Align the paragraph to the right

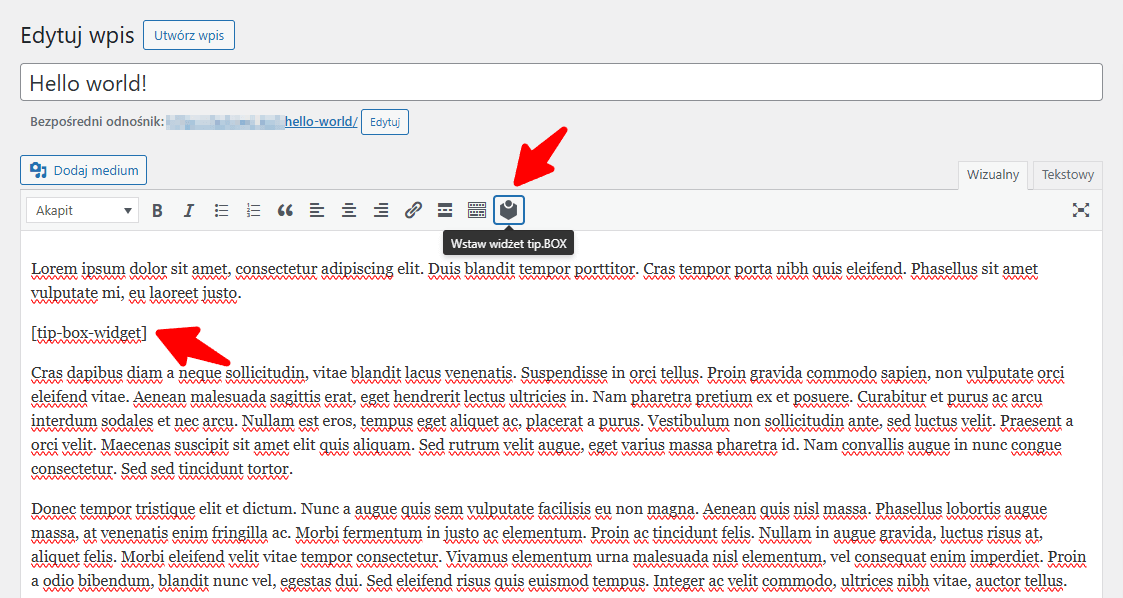click(x=381, y=210)
